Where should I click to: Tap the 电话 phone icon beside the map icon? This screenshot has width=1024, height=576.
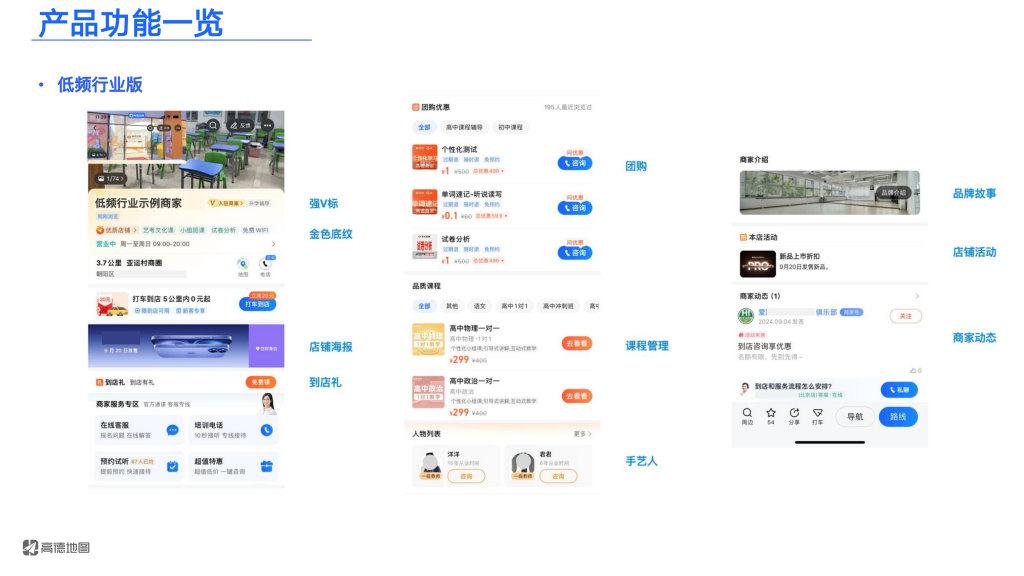265,264
